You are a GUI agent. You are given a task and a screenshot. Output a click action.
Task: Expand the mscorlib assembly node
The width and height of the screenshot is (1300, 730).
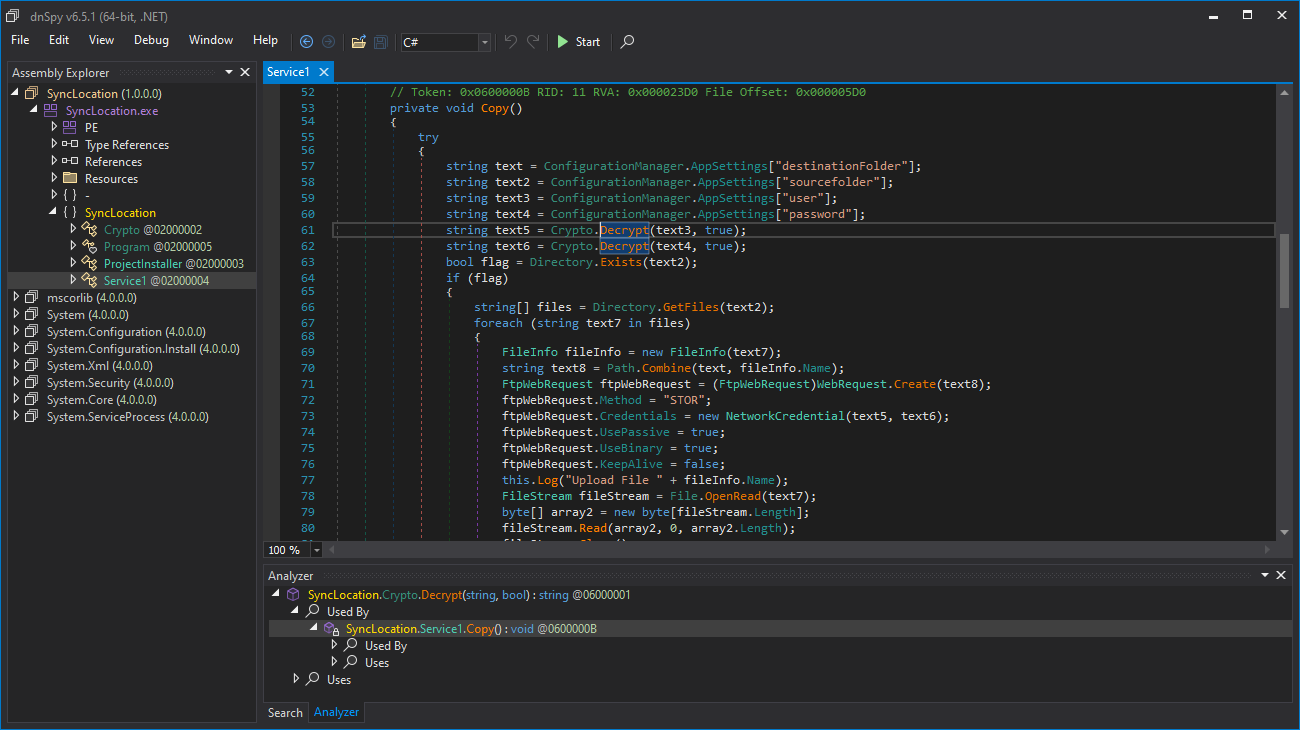pos(16,297)
